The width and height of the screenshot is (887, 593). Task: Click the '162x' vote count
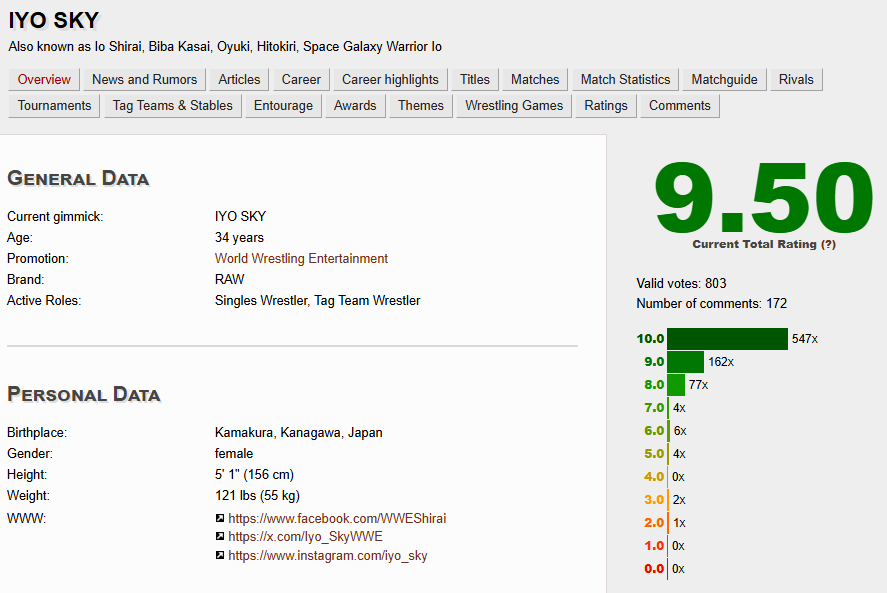(721, 362)
